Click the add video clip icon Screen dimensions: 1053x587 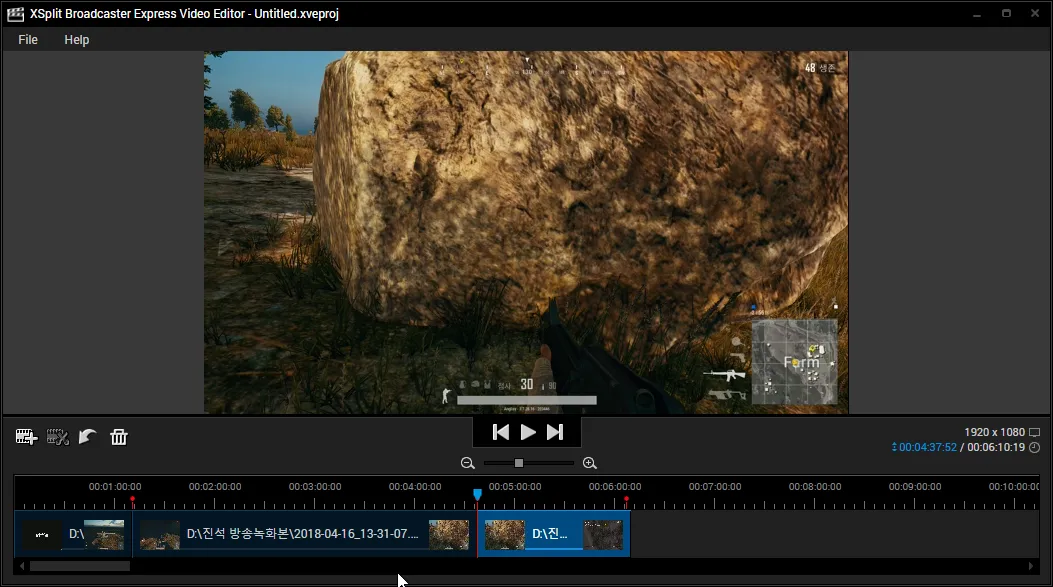pyautogui.click(x=26, y=437)
